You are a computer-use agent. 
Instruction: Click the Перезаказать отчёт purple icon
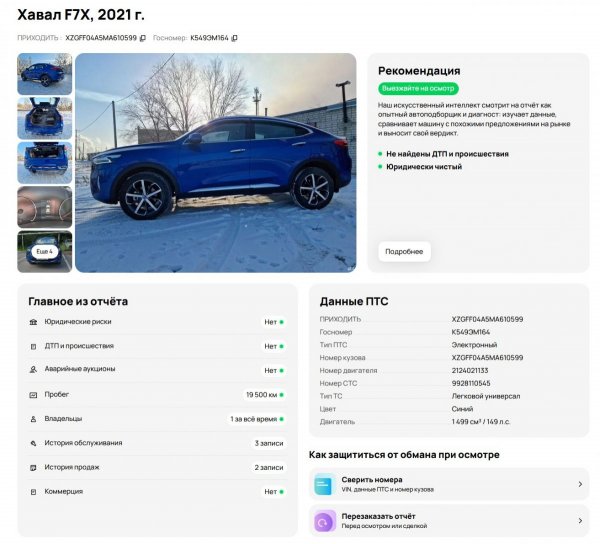coord(325,521)
